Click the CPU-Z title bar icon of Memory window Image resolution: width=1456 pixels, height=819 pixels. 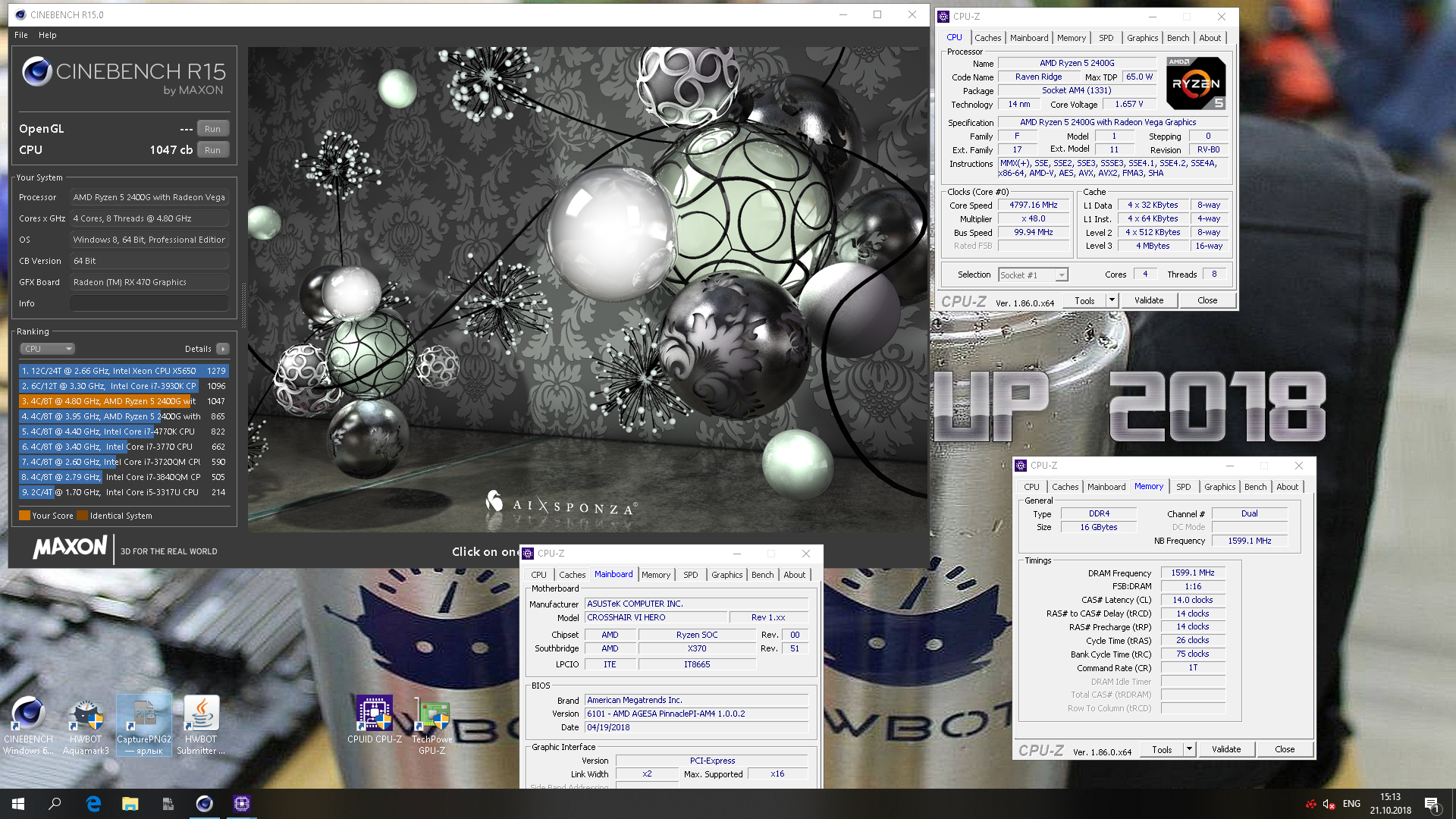[1021, 466]
